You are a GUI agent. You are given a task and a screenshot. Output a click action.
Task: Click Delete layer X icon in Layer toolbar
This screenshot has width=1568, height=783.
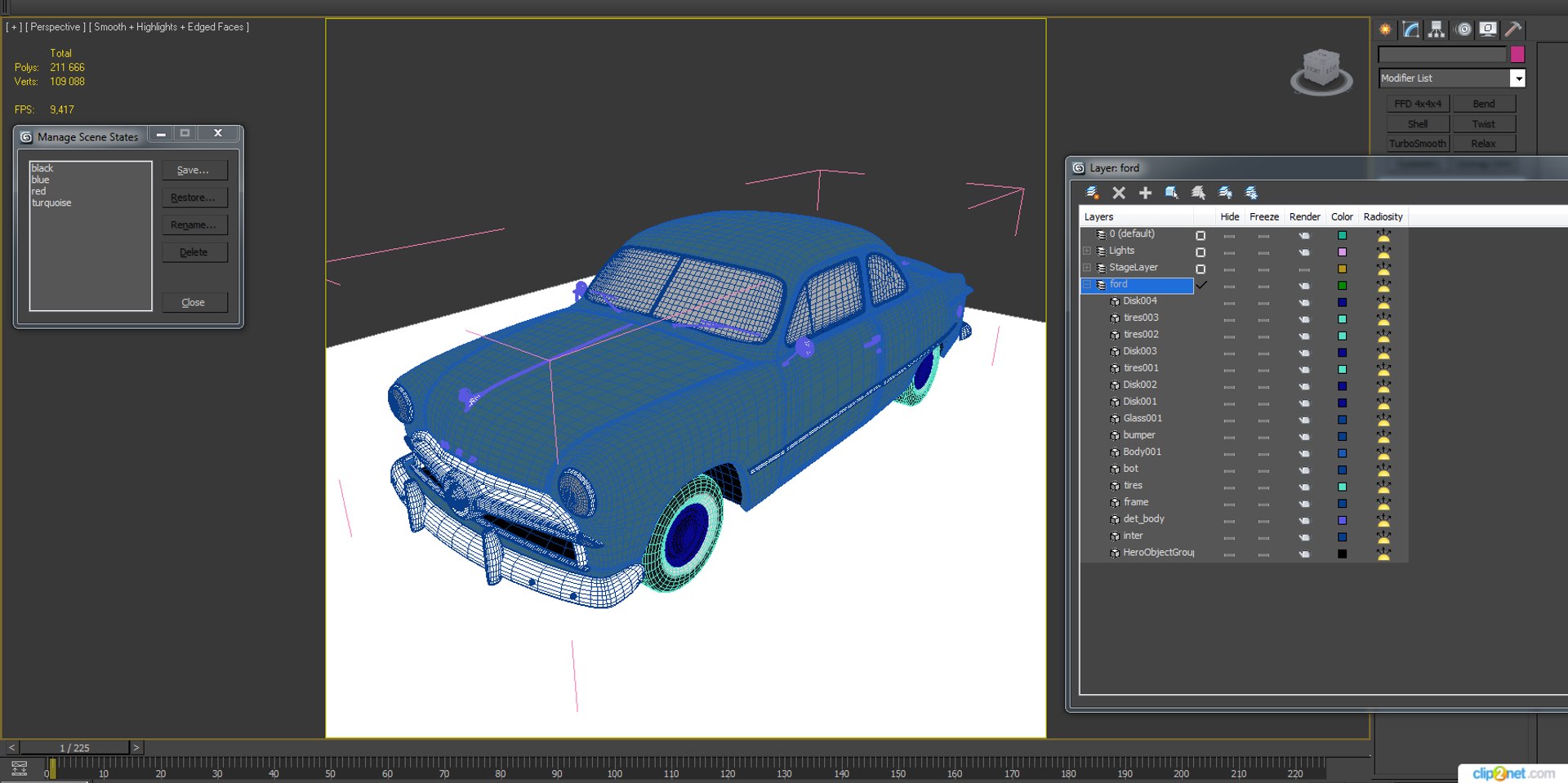[1119, 193]
